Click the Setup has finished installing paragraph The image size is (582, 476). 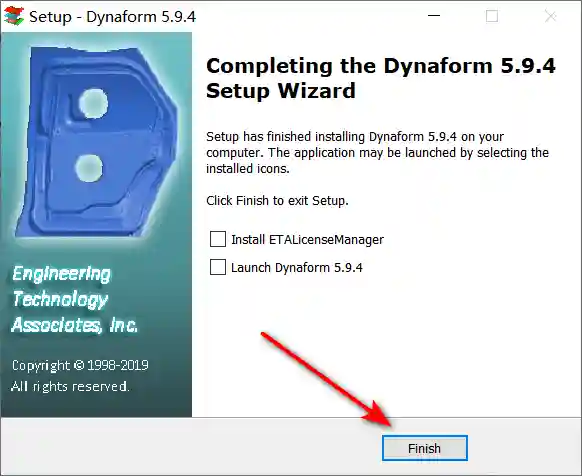click(377, 153)
